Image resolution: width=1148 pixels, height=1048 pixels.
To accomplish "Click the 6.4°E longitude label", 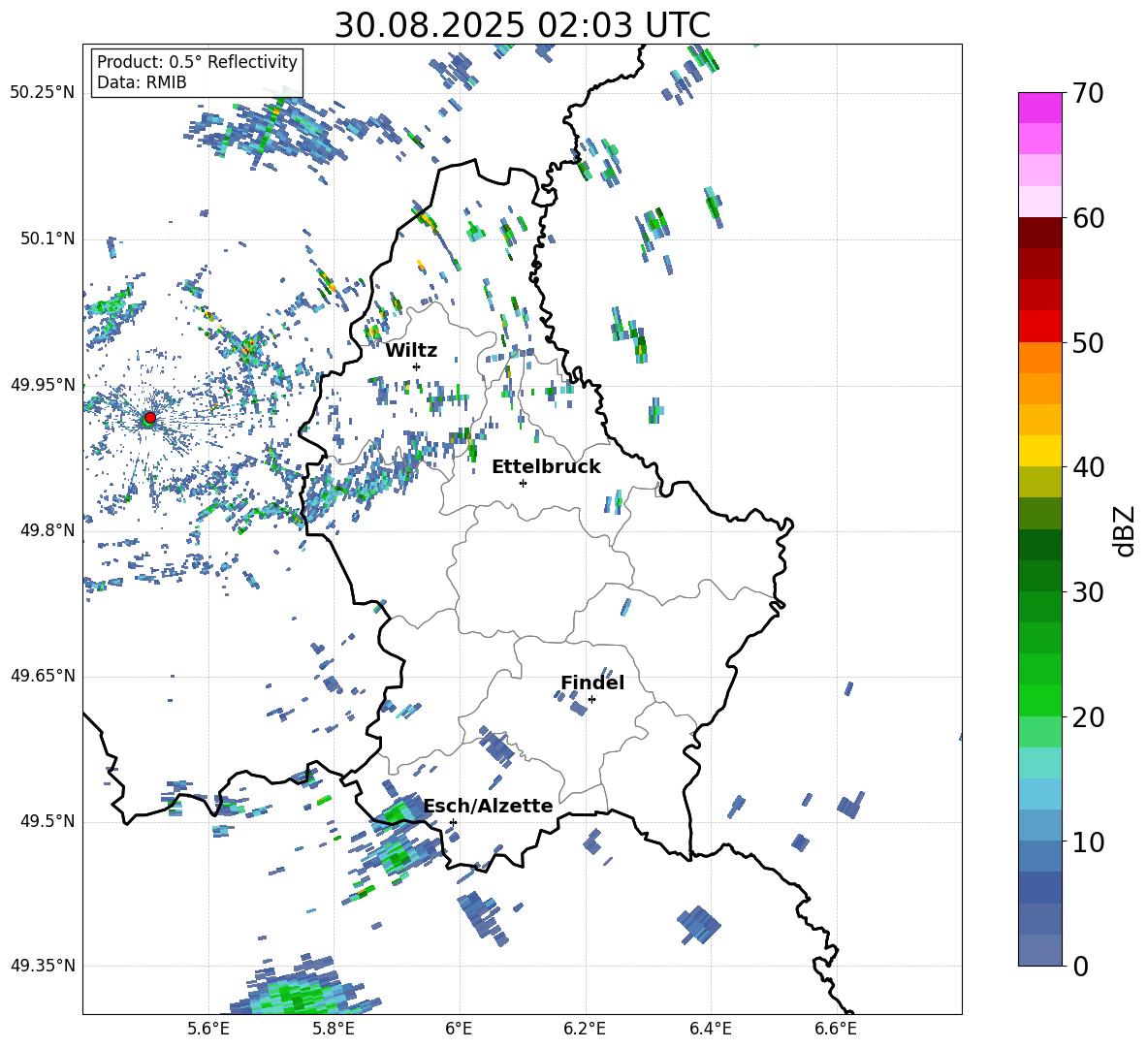I will point(710,1030).
